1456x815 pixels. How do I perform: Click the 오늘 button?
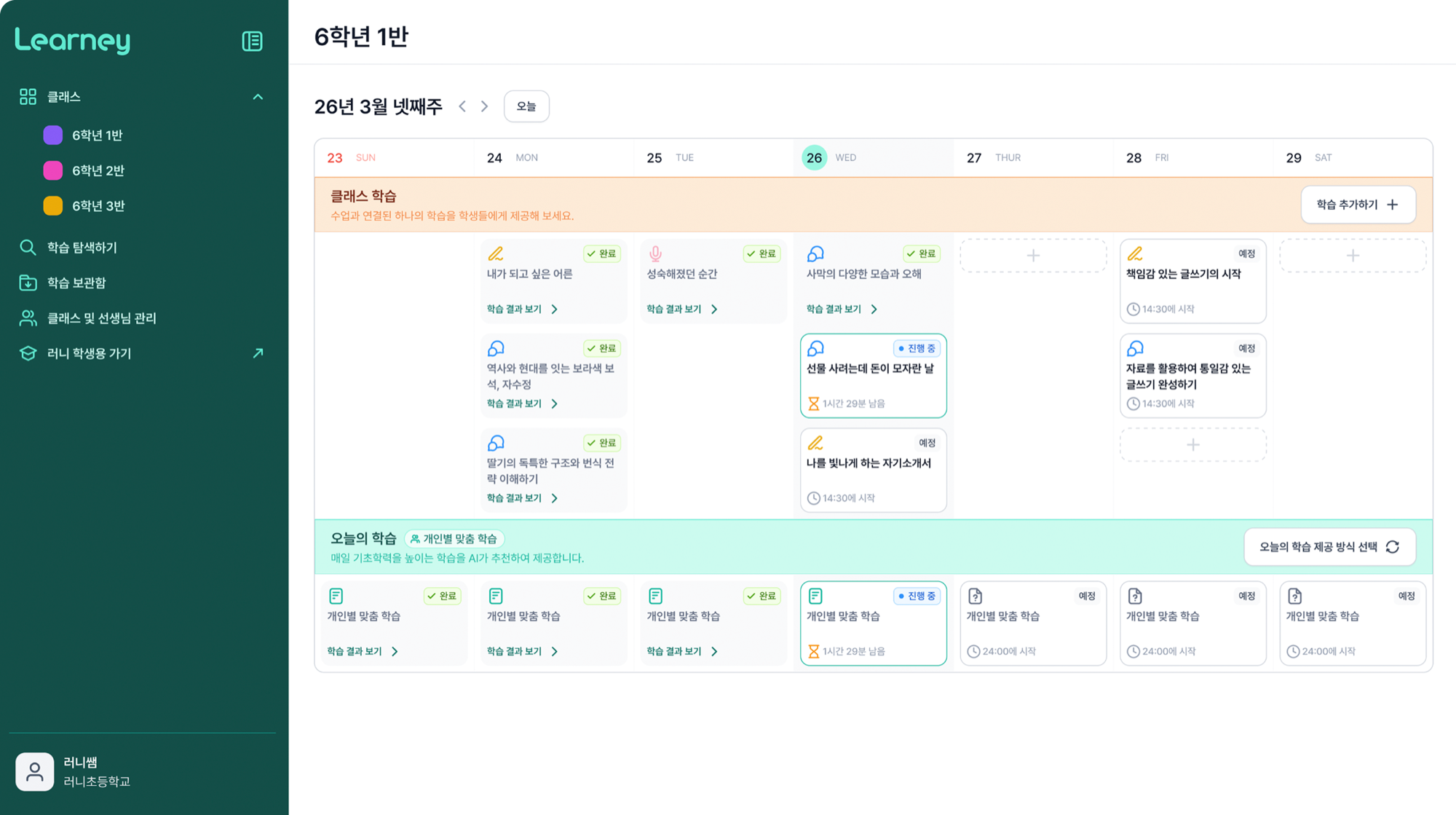pyautogui.click(x=526, y=106)
